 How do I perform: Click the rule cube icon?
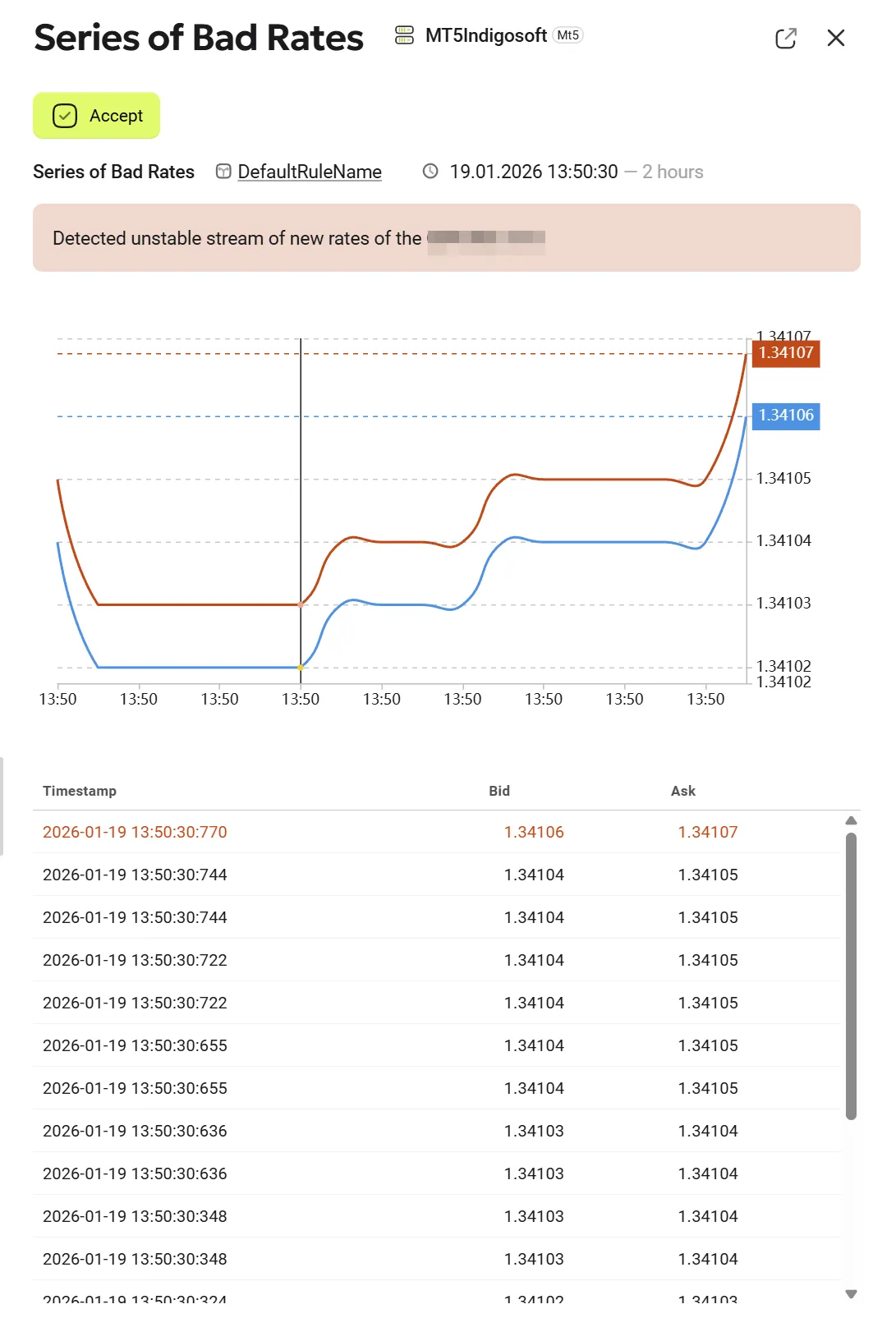point(223,172)
